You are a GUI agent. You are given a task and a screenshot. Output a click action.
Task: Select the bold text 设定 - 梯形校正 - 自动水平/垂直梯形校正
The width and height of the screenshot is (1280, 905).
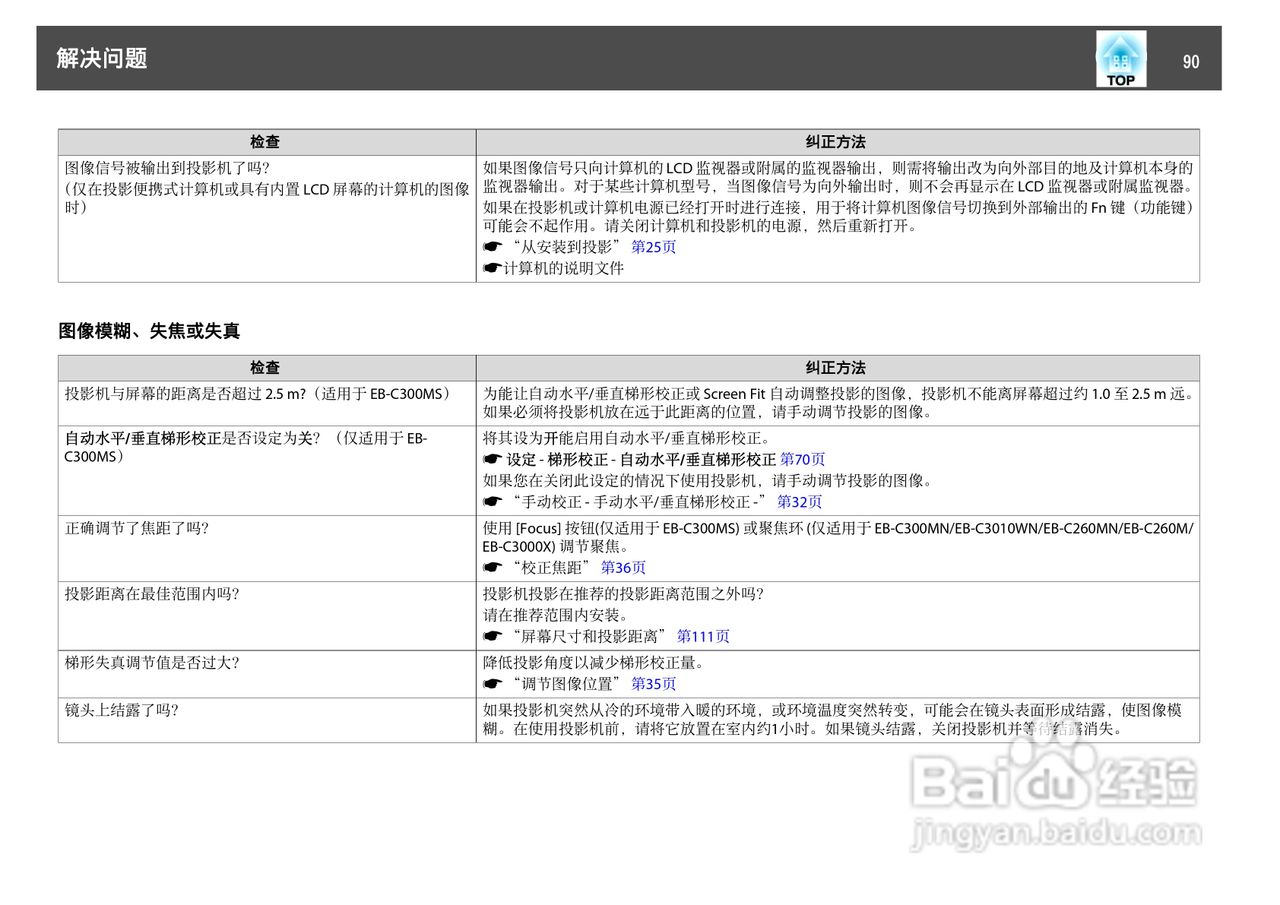click(641, 460)
